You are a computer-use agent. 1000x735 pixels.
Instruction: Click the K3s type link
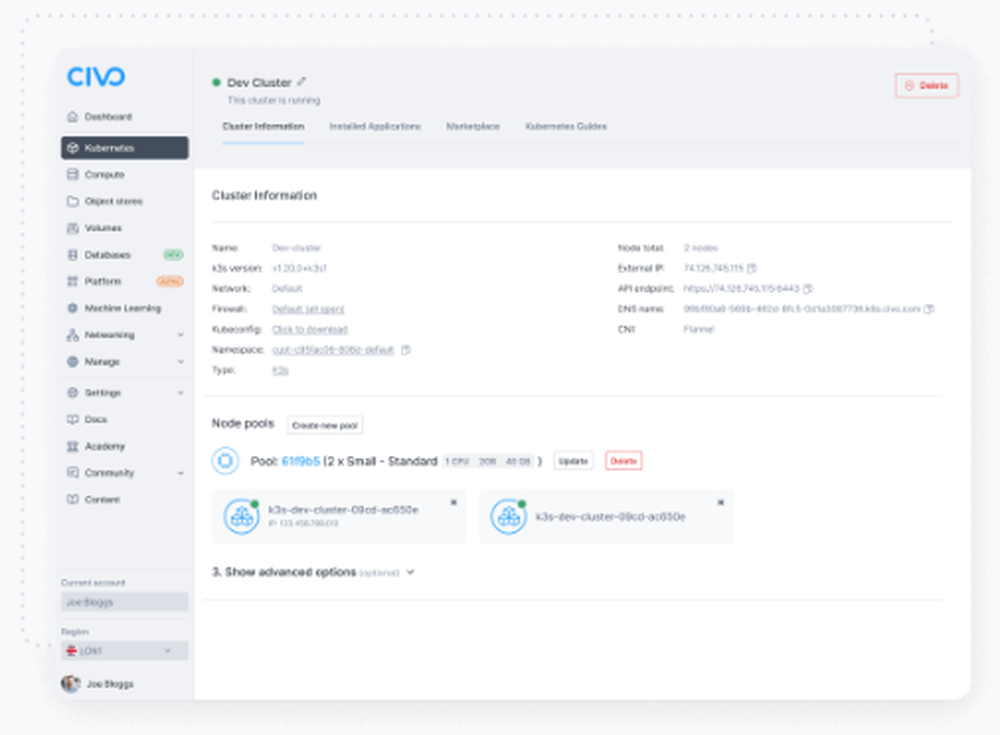click(x=280, y=370)
